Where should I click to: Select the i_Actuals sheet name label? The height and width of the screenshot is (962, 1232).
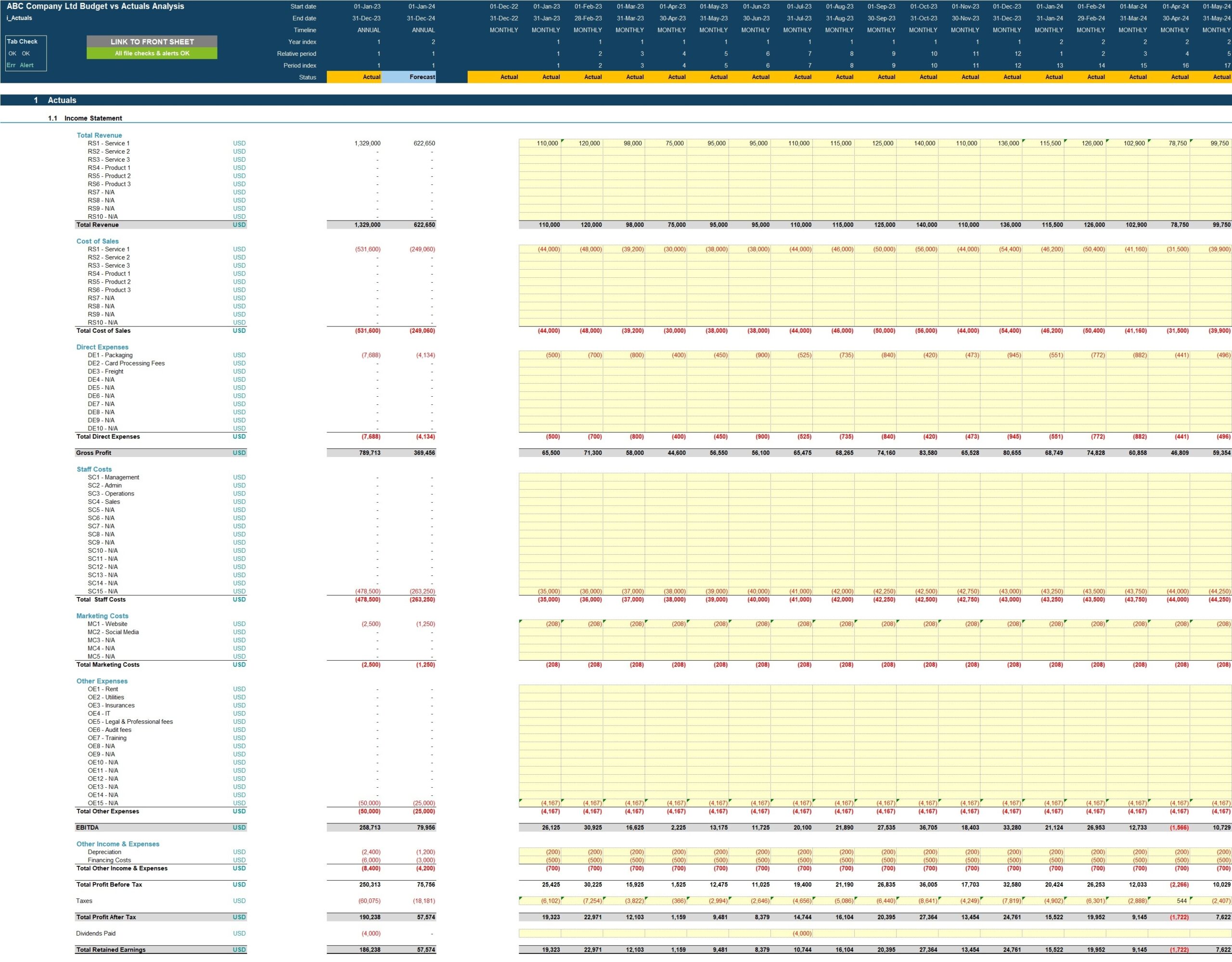(19, 18)
